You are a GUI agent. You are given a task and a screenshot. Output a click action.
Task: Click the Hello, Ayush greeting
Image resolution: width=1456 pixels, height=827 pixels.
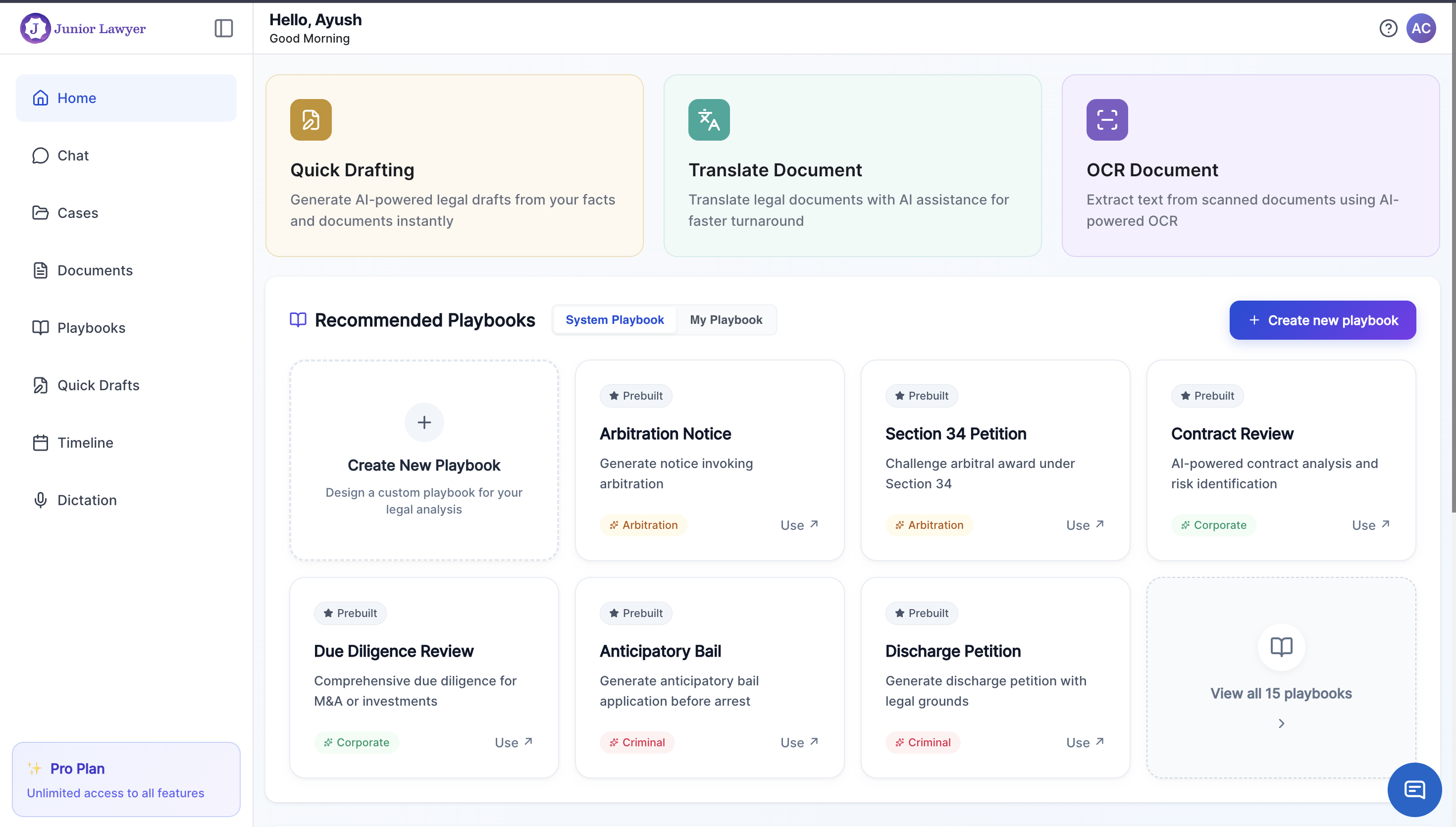click(x=315, y=19)
